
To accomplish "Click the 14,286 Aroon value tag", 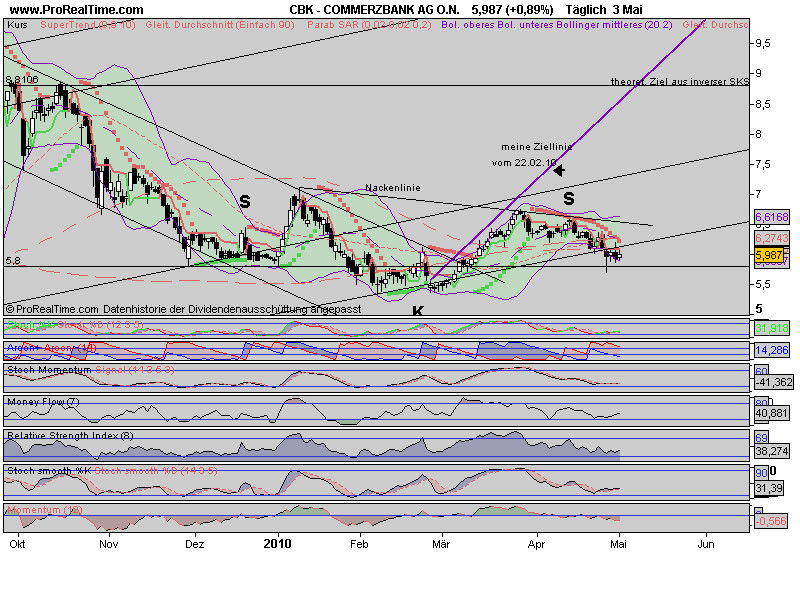I will [x=772, y=351].
